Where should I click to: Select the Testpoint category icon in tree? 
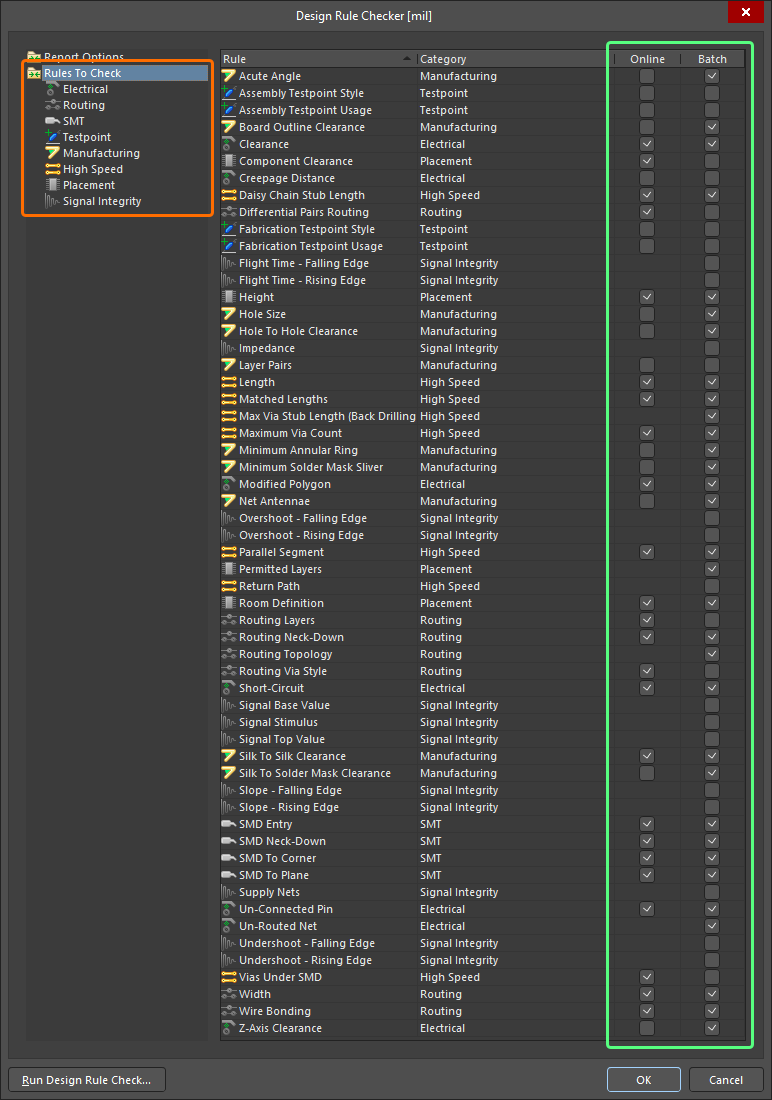click(52, 137)
